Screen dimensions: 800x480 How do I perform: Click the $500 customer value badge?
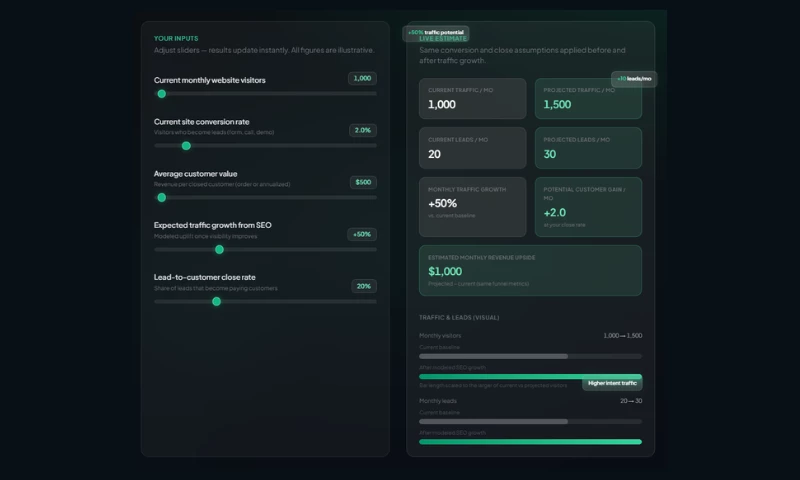[362, 182]
